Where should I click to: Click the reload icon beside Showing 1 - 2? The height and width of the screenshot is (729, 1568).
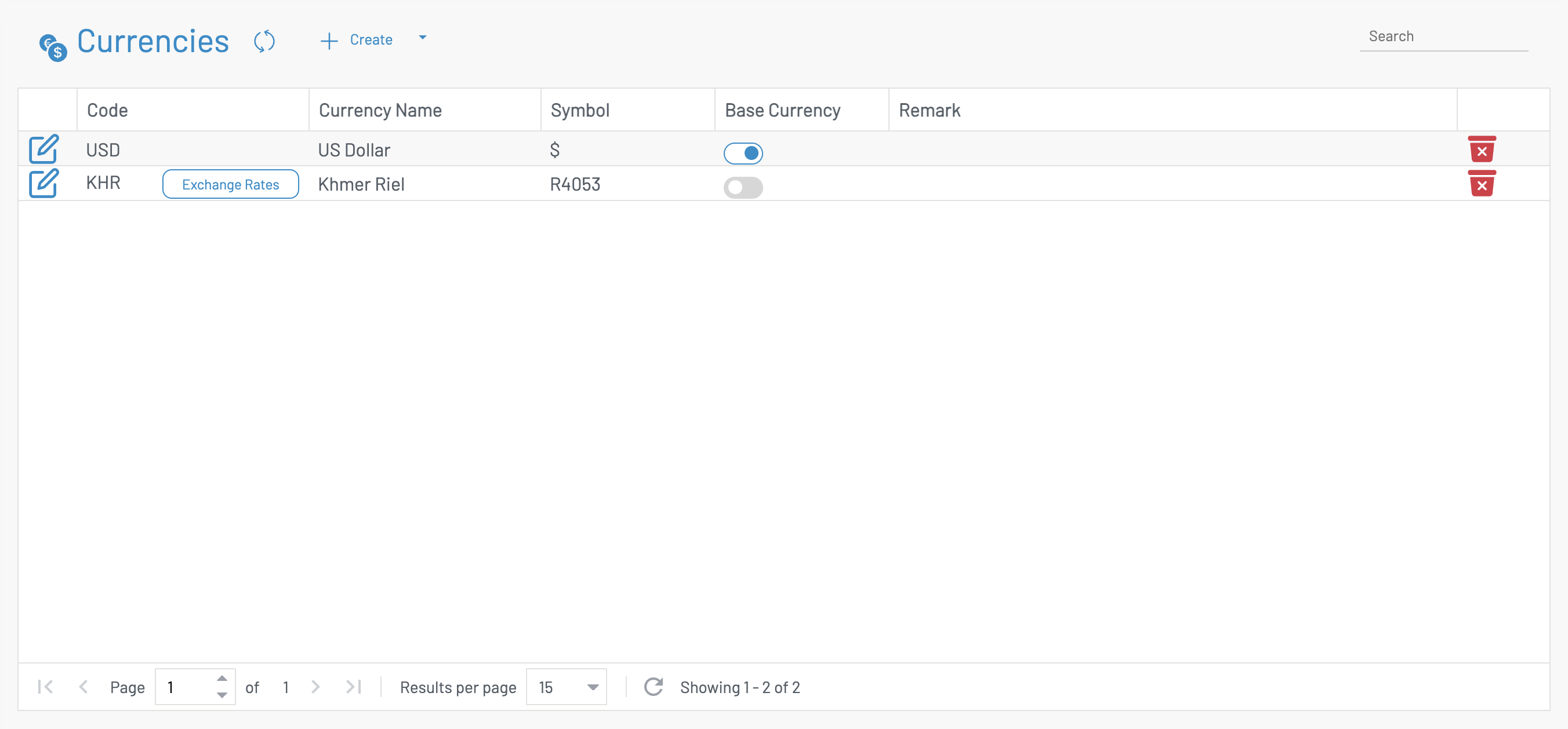(x=653, y=686)
